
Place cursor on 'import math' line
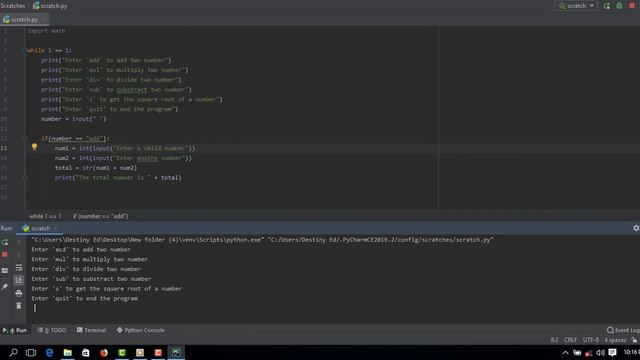tap(47, 31)
